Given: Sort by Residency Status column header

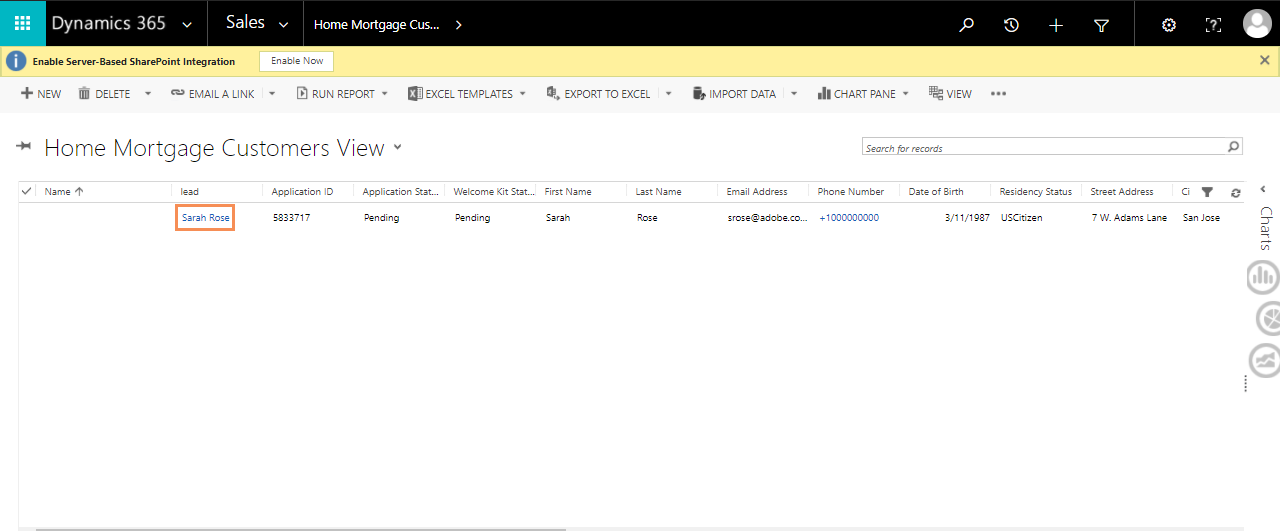Looking at the screenshot, I should click(1036, 191).
